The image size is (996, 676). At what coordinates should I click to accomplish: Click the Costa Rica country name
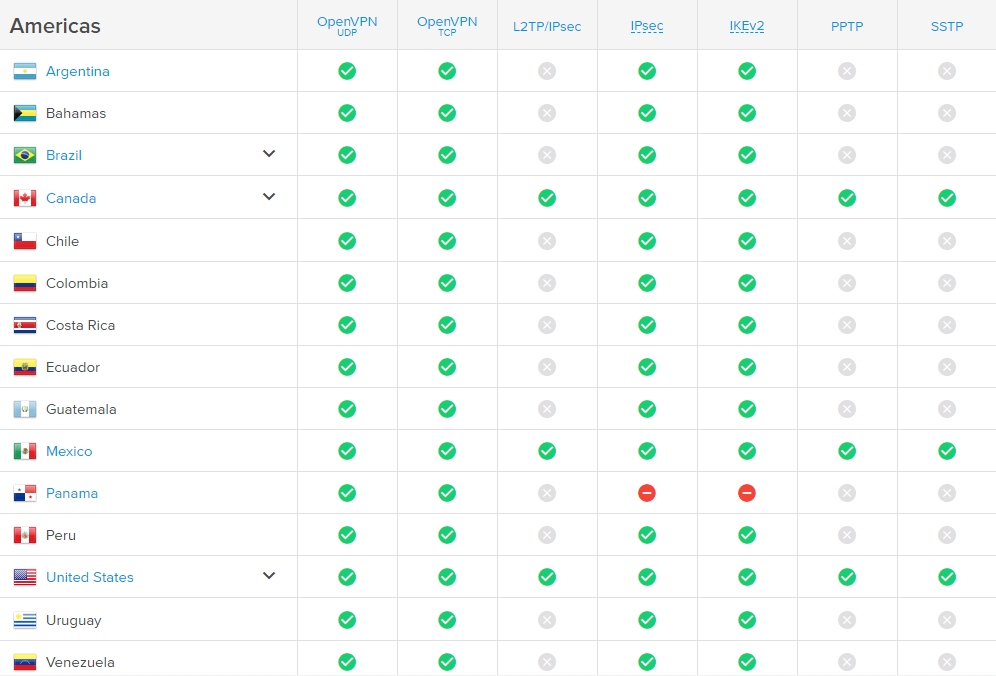coord(80,325)
